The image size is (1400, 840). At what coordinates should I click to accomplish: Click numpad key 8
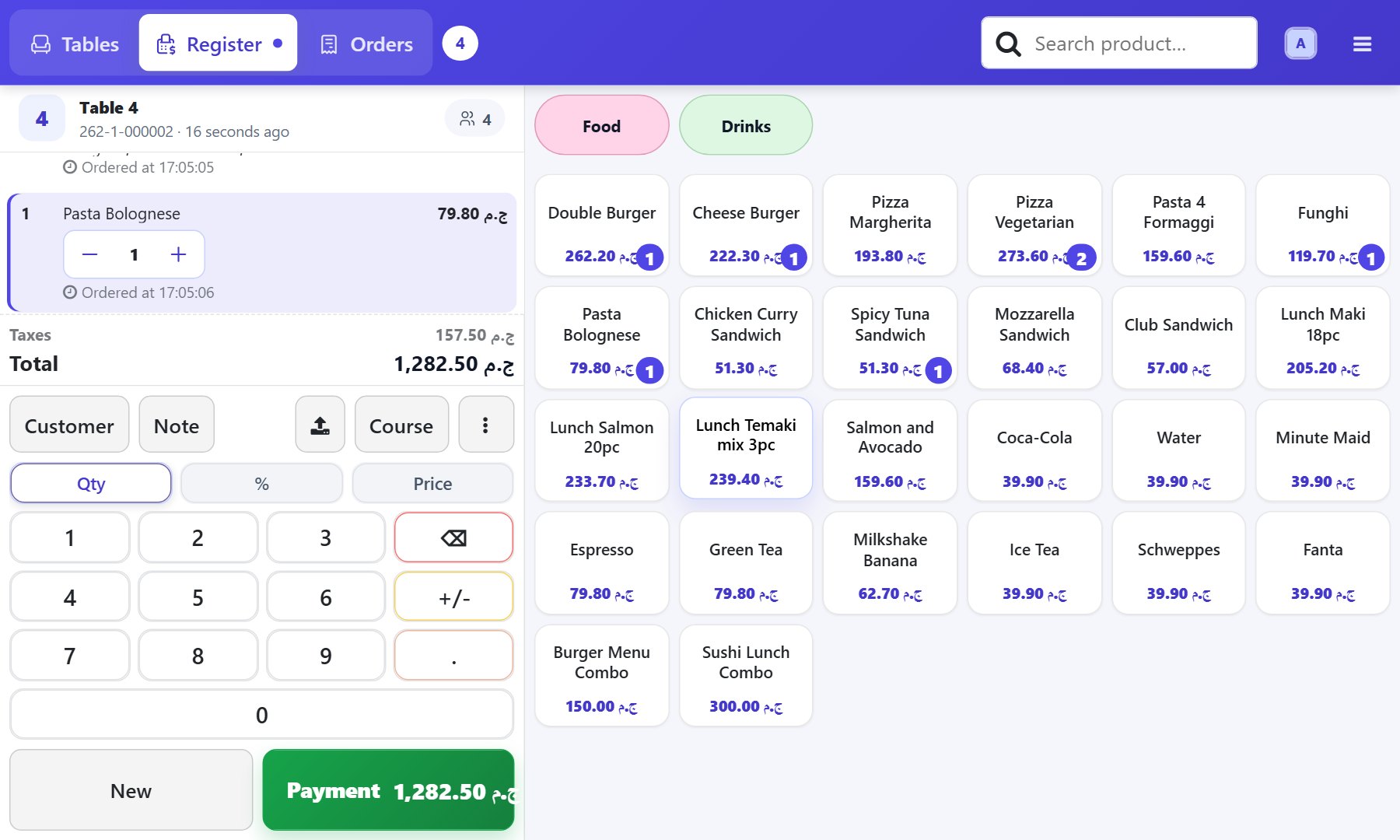coord(198,656)
